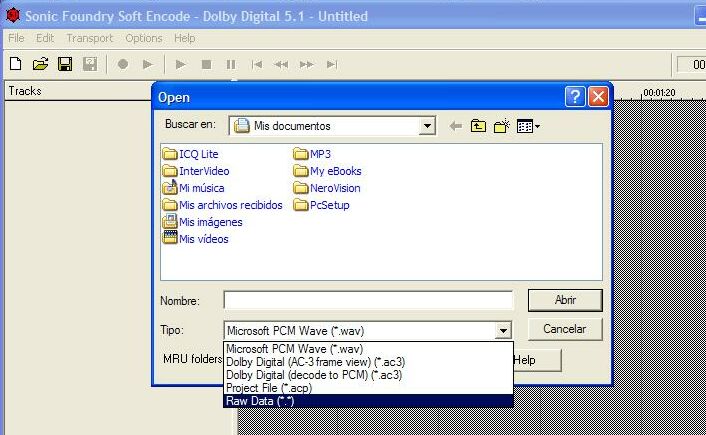
Task: Select Raw Data (*.*) option
Action: [x=368, y=401]
